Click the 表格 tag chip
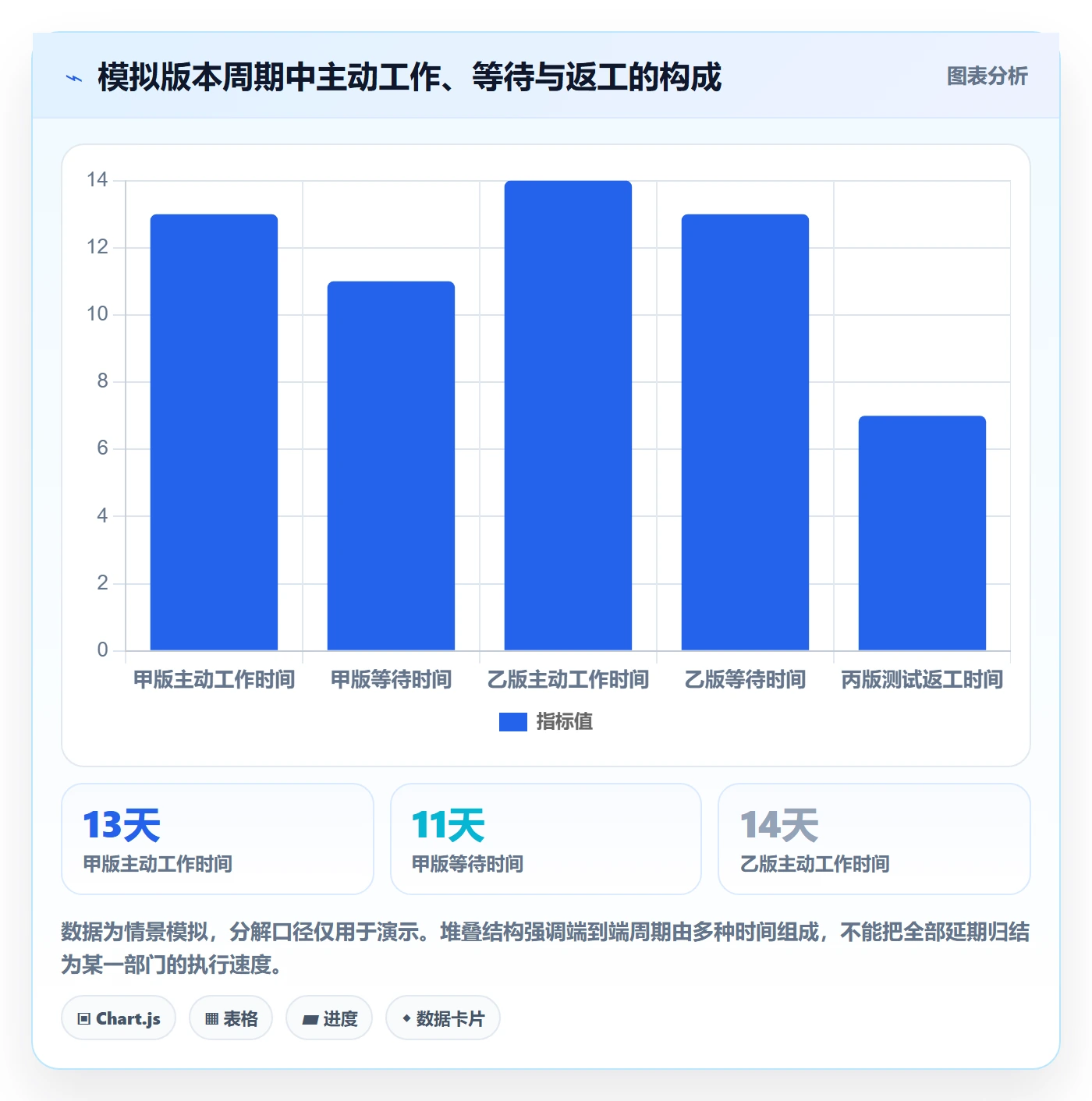Viewport: 1092px width, 1101px height. [x=231, y=1018]
